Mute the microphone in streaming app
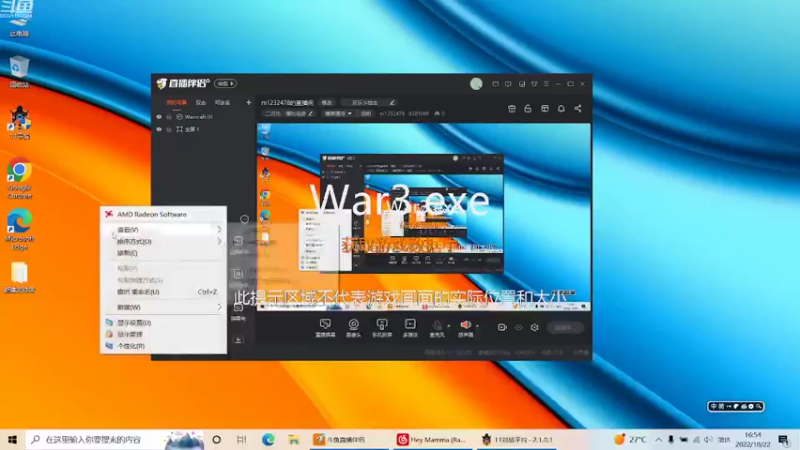 (437, 327)
